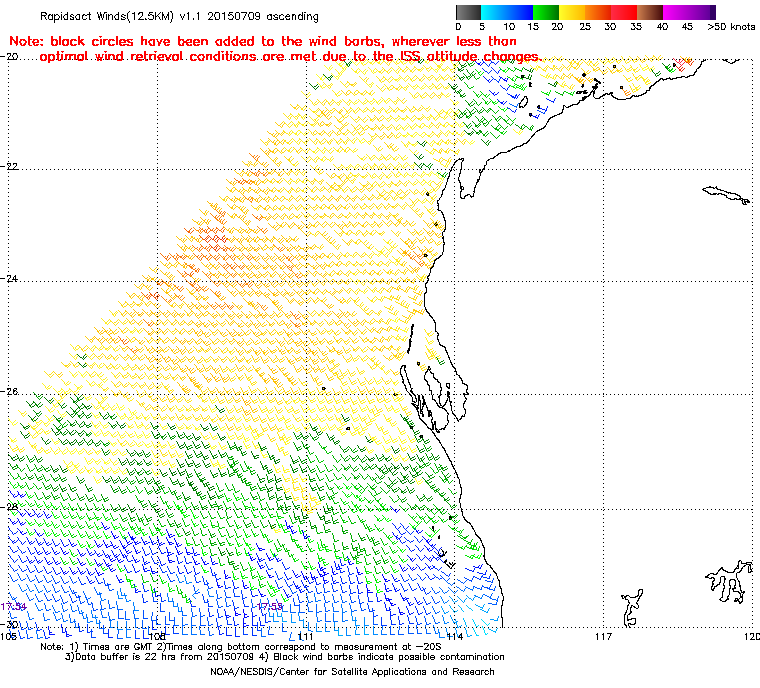
Task: Click the green 15-20 knots legend segment
Action: tap(546, 12)
